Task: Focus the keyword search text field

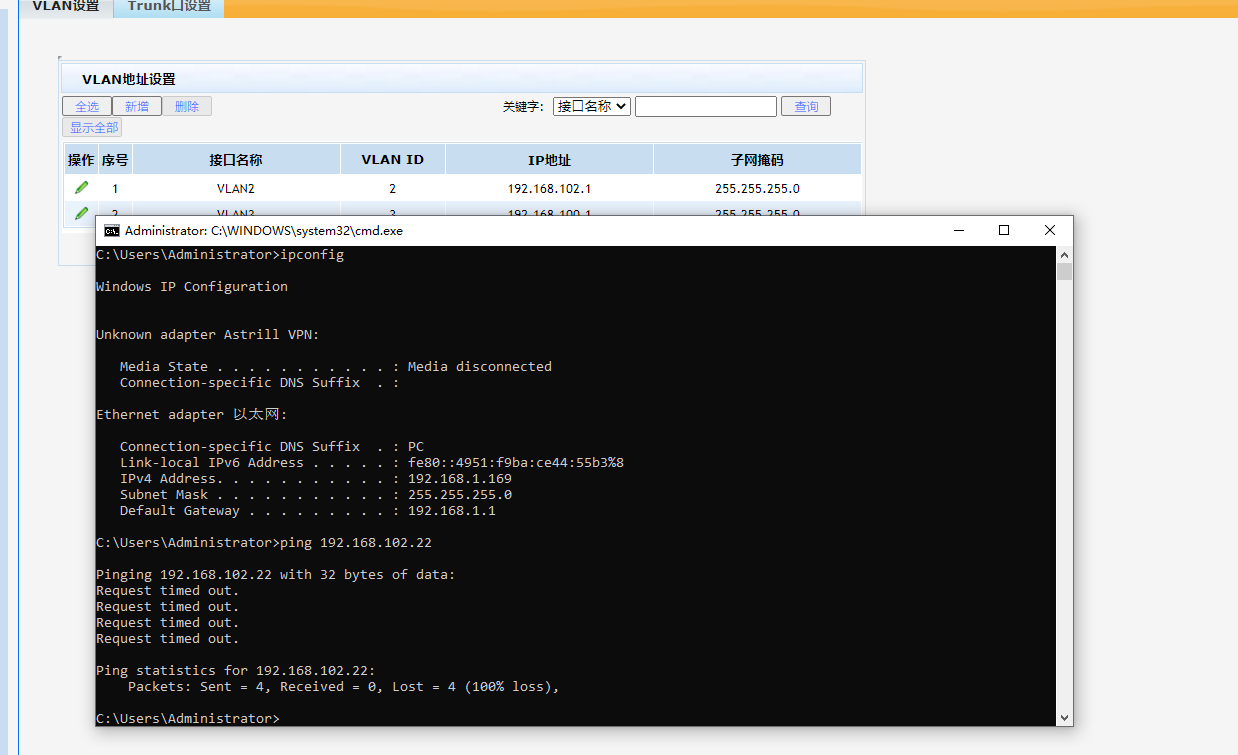Action: click(x=705, y=106)
